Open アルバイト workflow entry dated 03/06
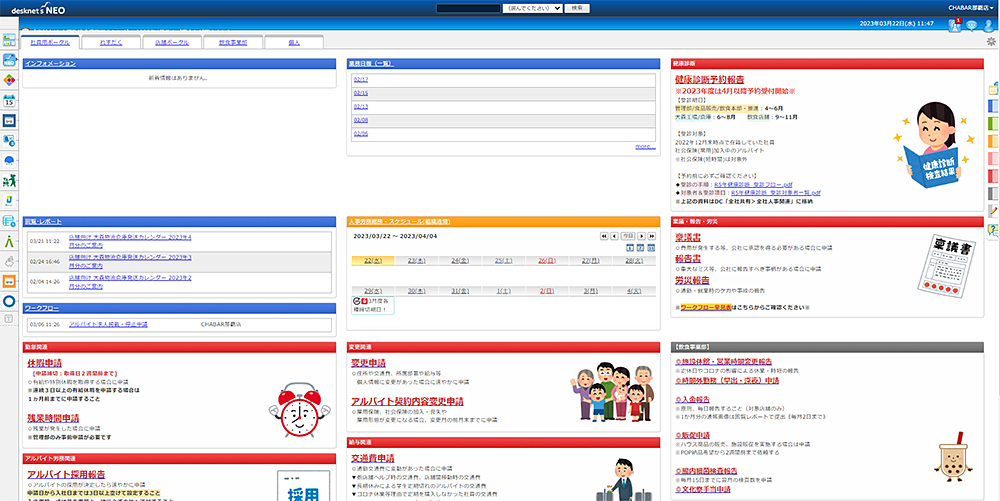Screen dimensions: 1000x501 pyautogui.click(x=108, y=324)
